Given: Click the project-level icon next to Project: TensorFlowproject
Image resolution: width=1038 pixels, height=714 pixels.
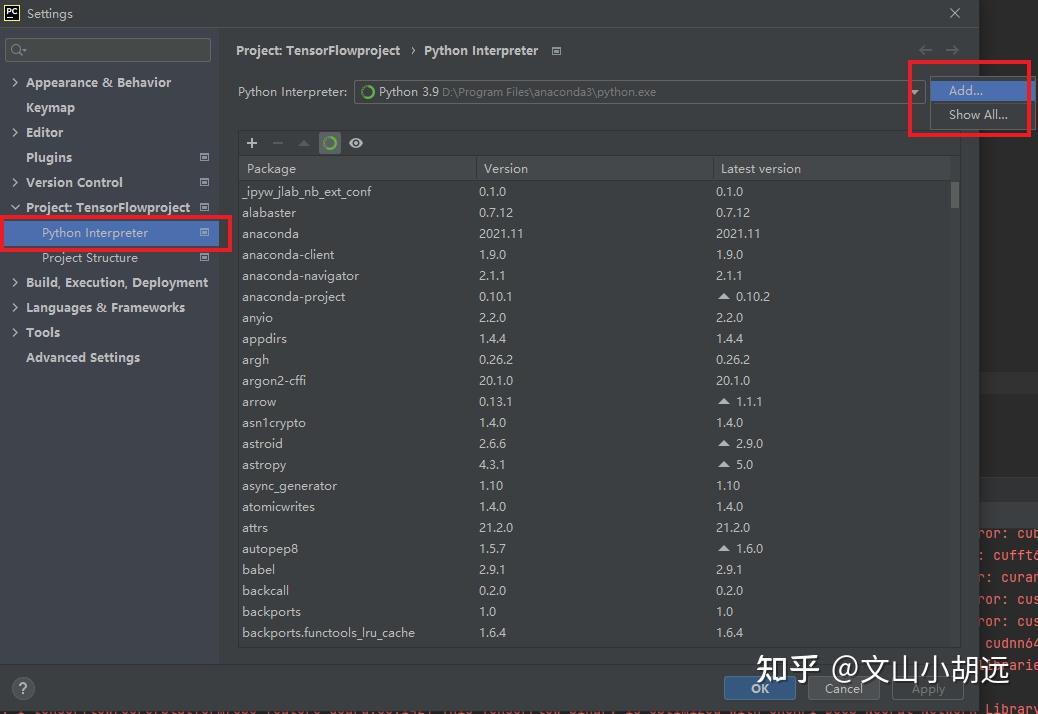Looking at the screenshot, I should point(205,207).
